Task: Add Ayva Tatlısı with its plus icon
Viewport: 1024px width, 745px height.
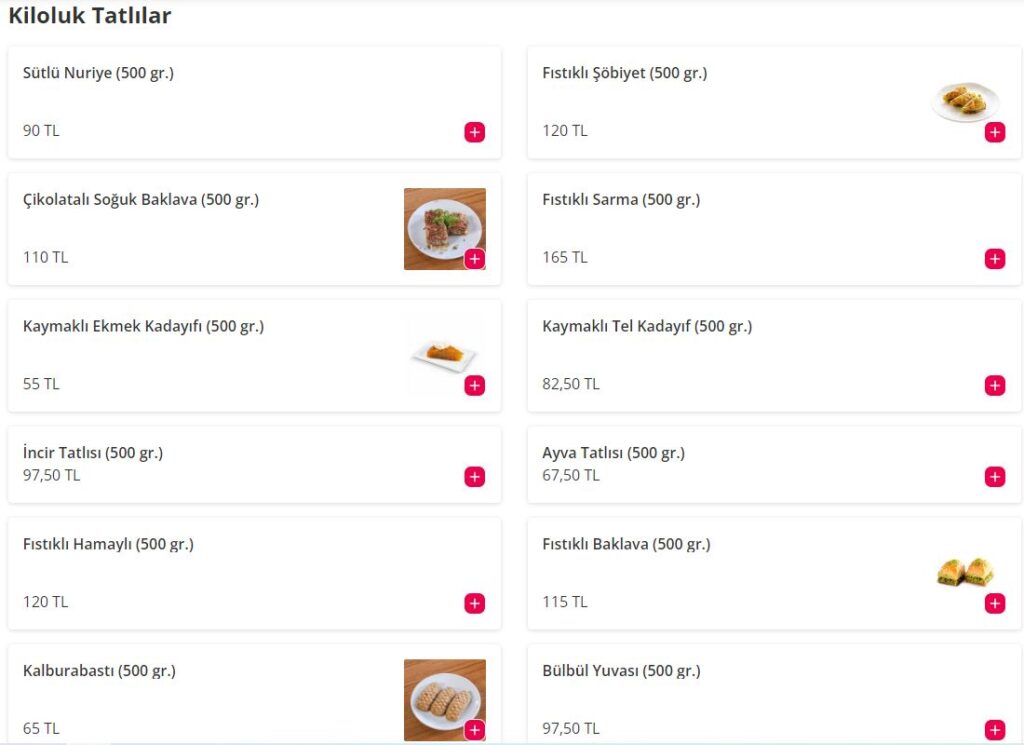Action: point(994,477)
